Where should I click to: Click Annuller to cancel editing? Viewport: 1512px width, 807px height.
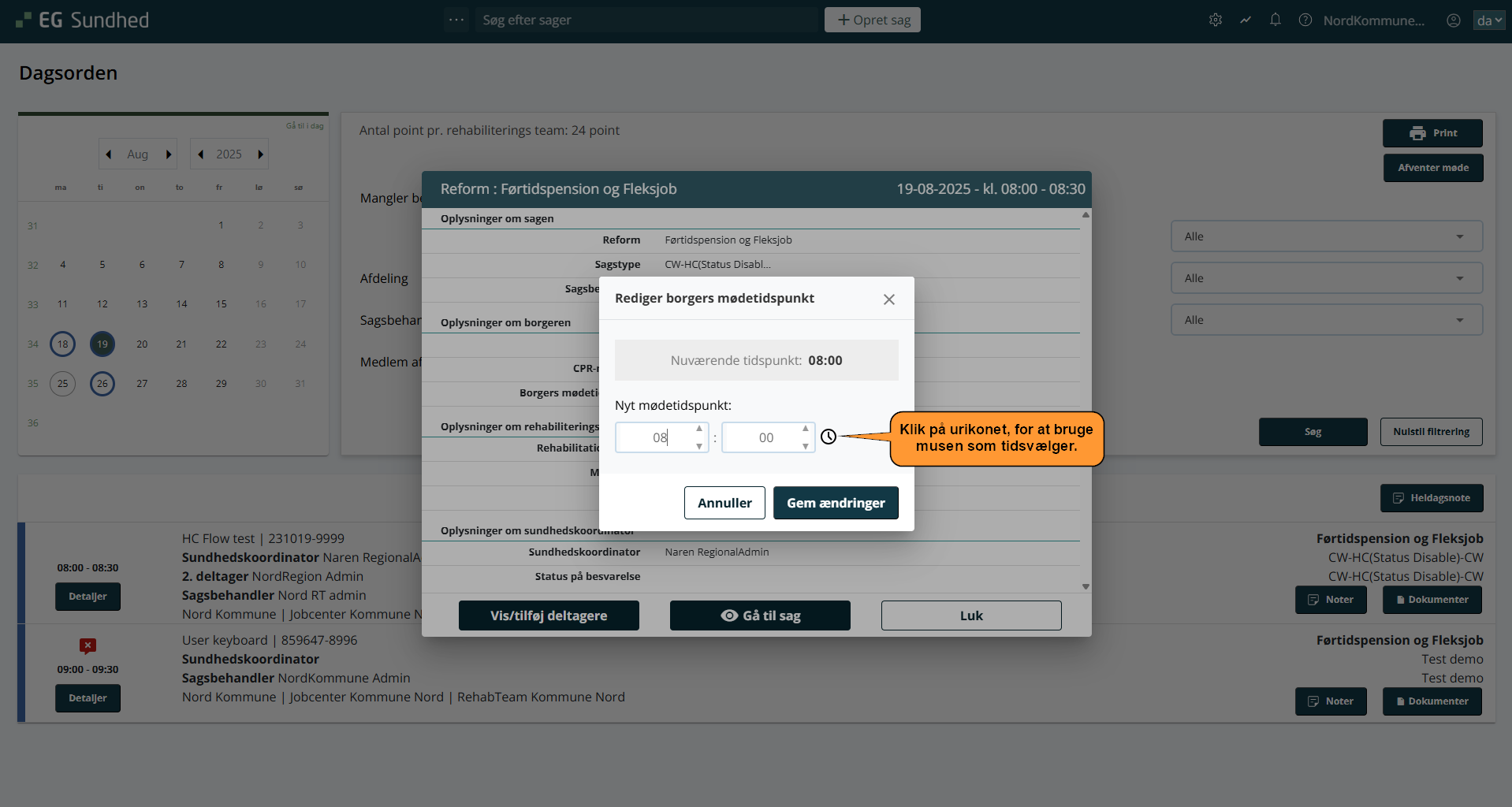(724, 503)
